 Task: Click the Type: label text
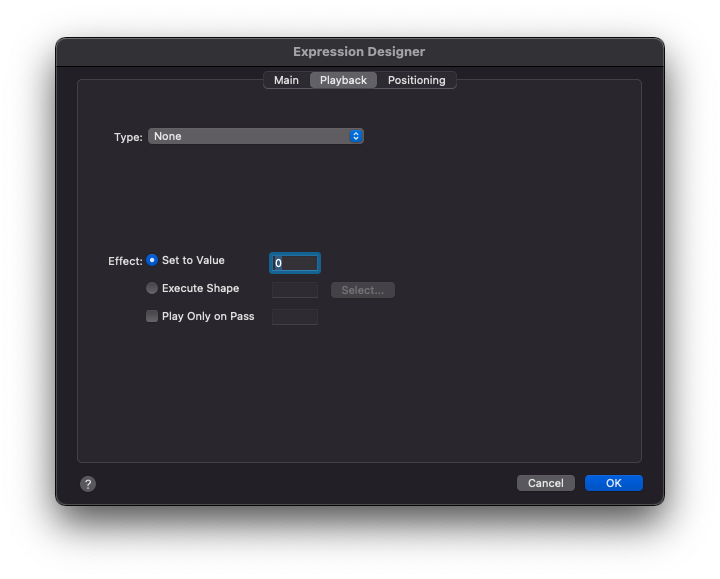coord(128,137)
